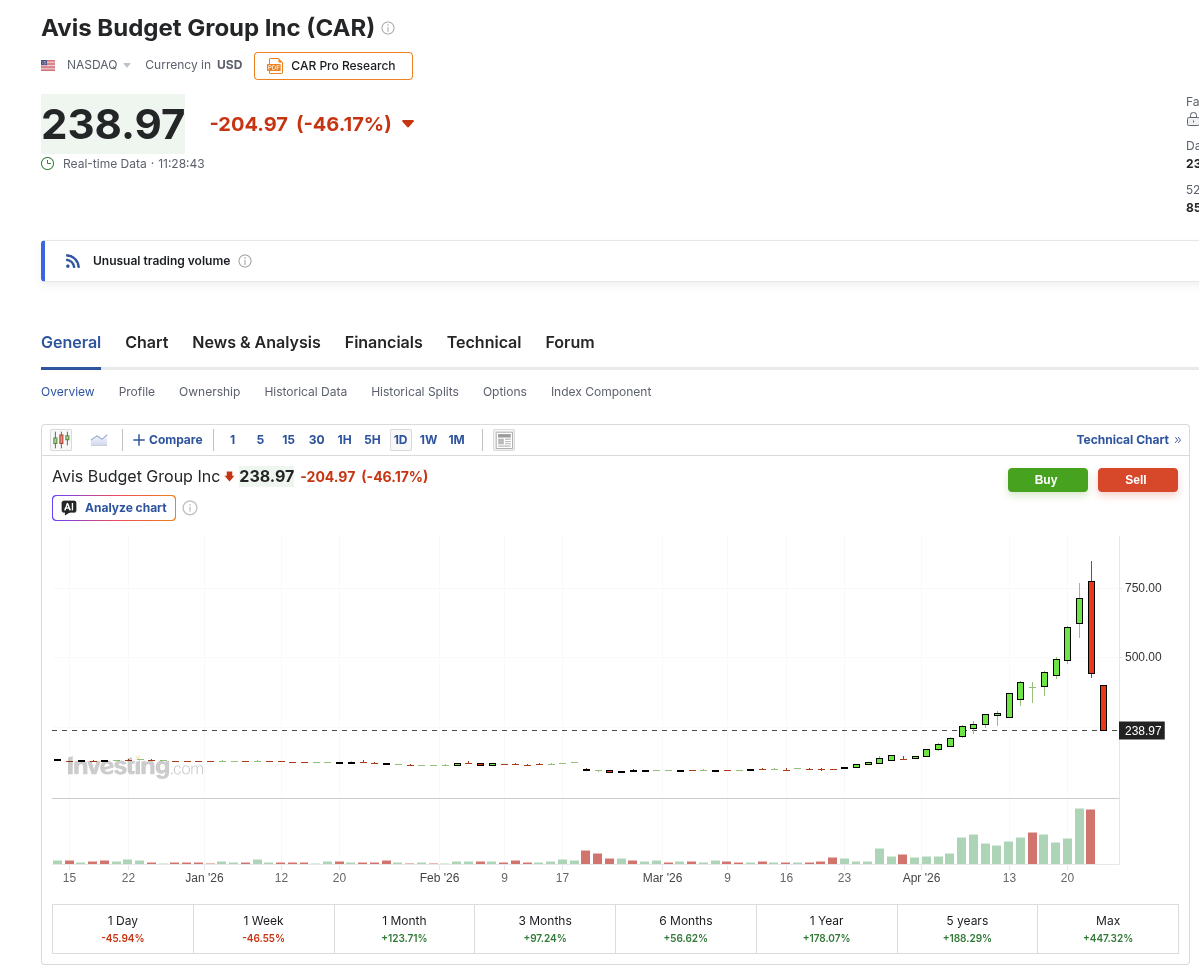
Task: Open the Technical tab
Action: coord(484,343)
